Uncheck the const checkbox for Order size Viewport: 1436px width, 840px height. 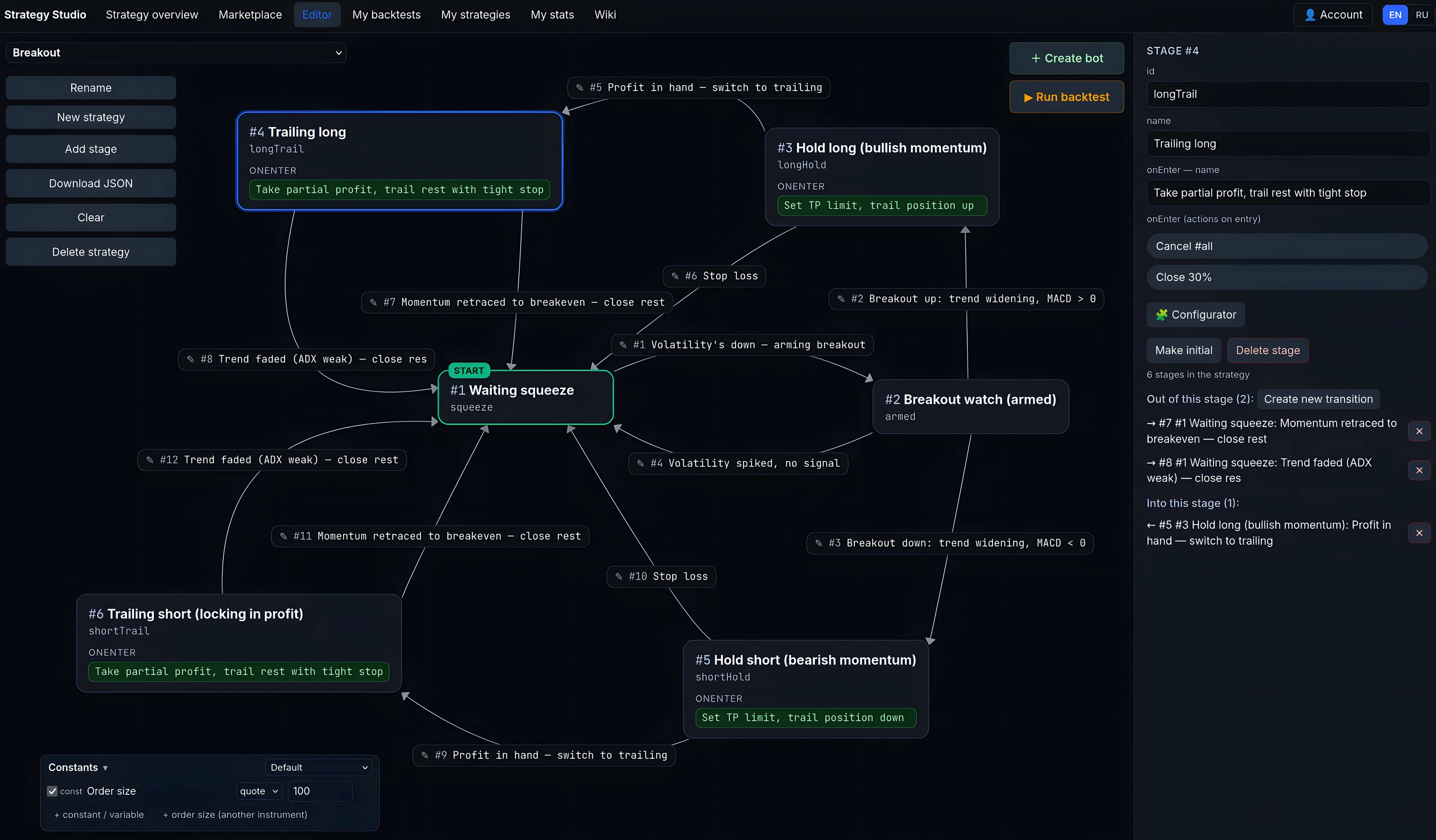point(53,791)
